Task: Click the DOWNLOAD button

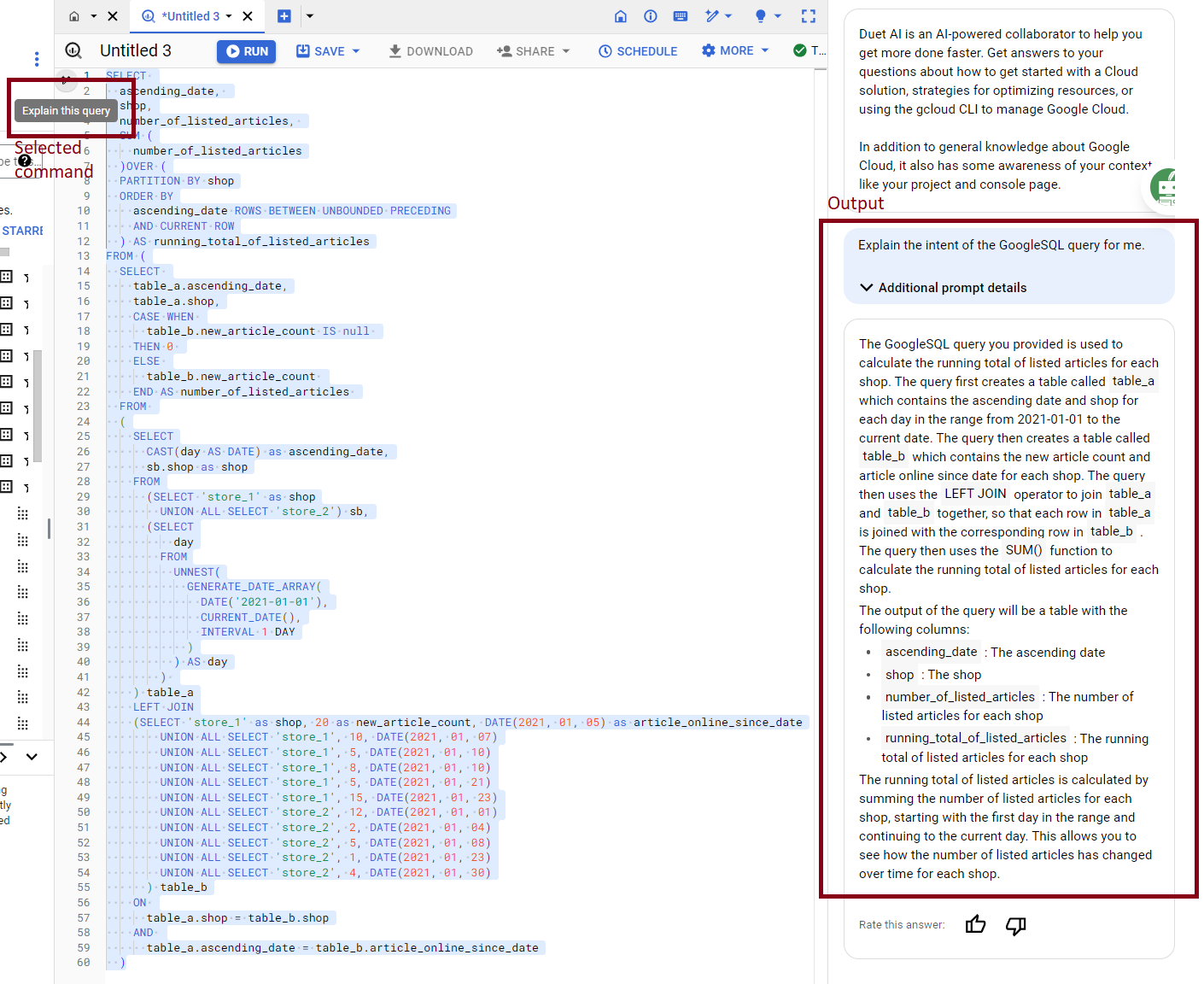Action: [430, 51]
